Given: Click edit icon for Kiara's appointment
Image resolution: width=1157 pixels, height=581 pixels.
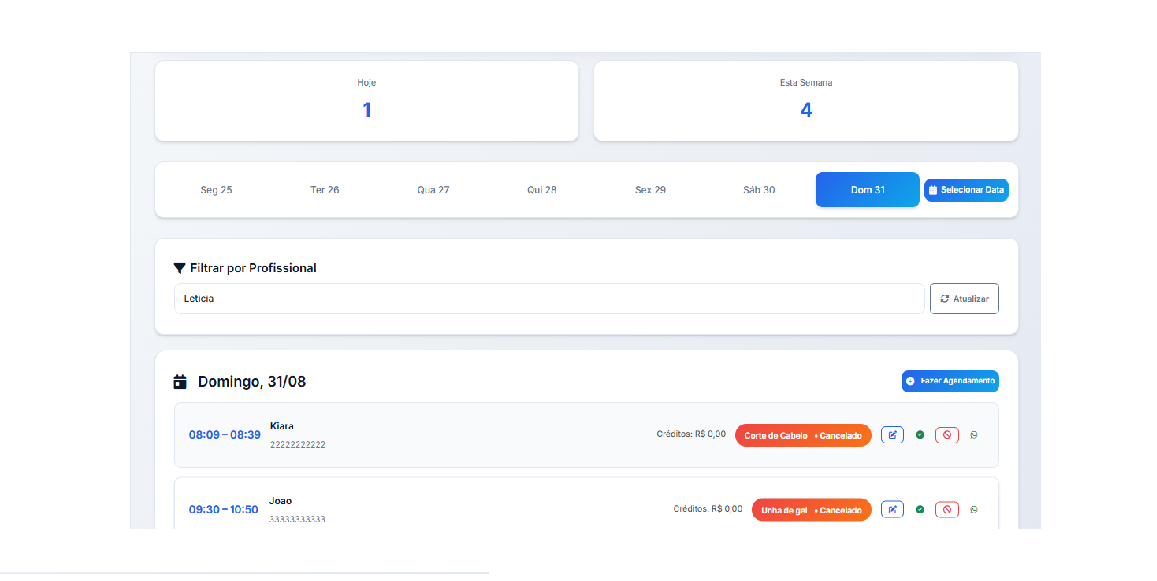Looking at the screenshot, I should point(892,435).
